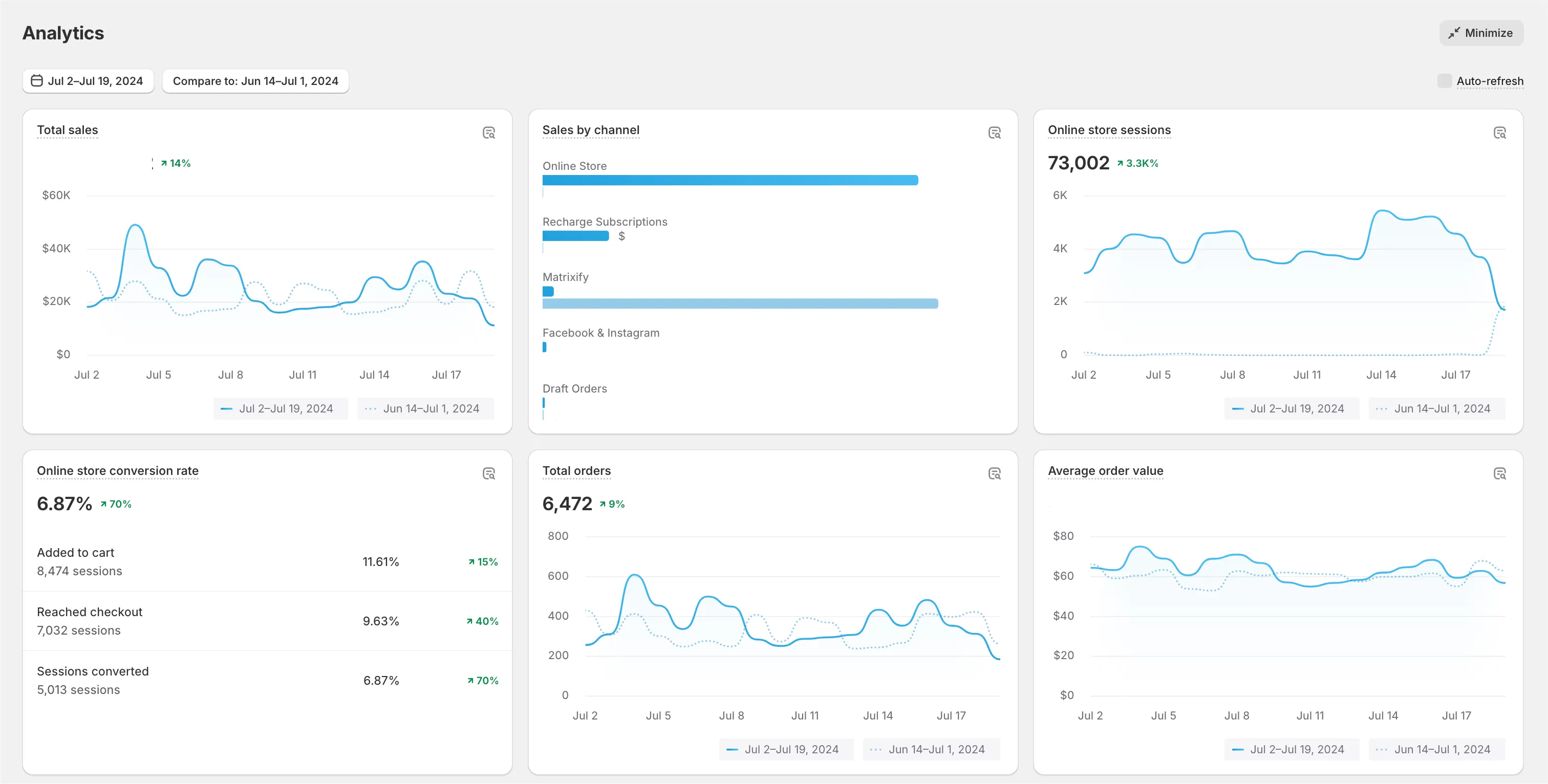
Task: Open the Jul 2–Jul 19, 2024 date range dropdown
Action: point(89,80)
